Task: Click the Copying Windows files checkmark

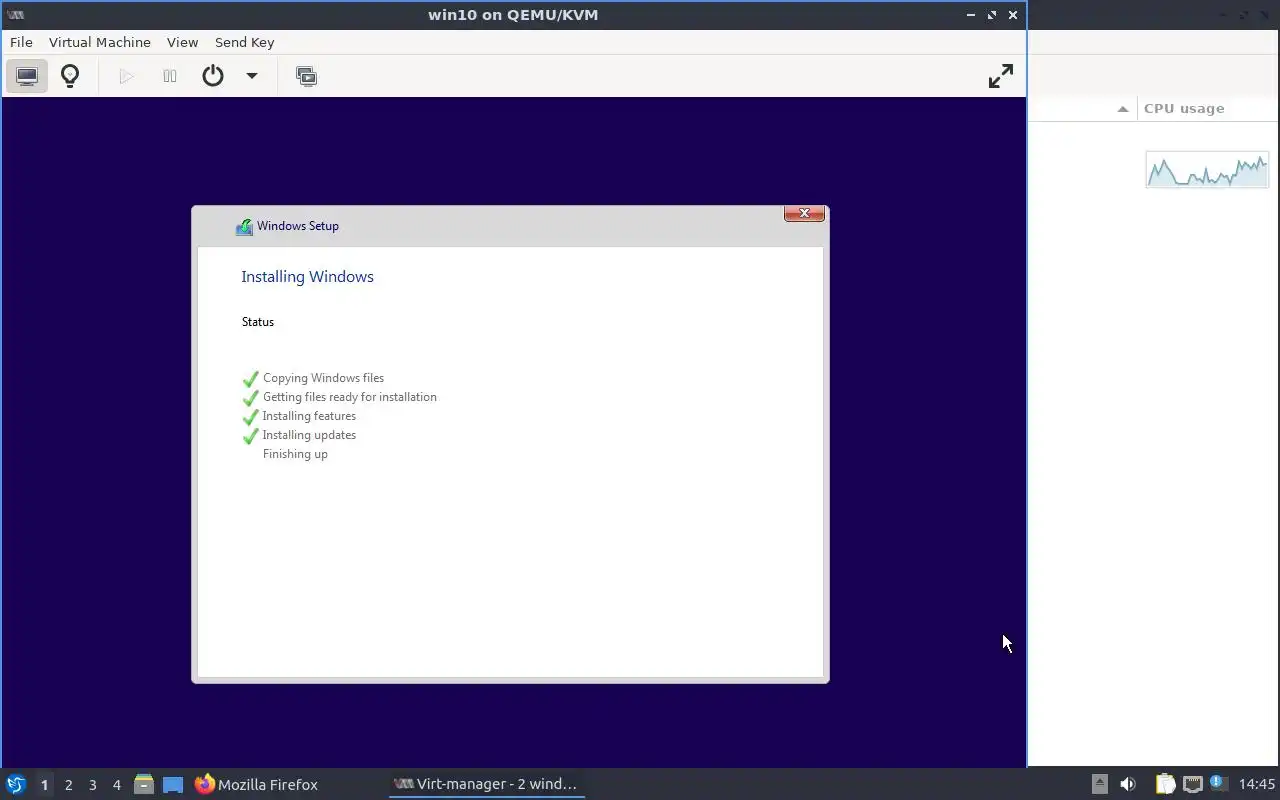Action: [x=250, y=379]
